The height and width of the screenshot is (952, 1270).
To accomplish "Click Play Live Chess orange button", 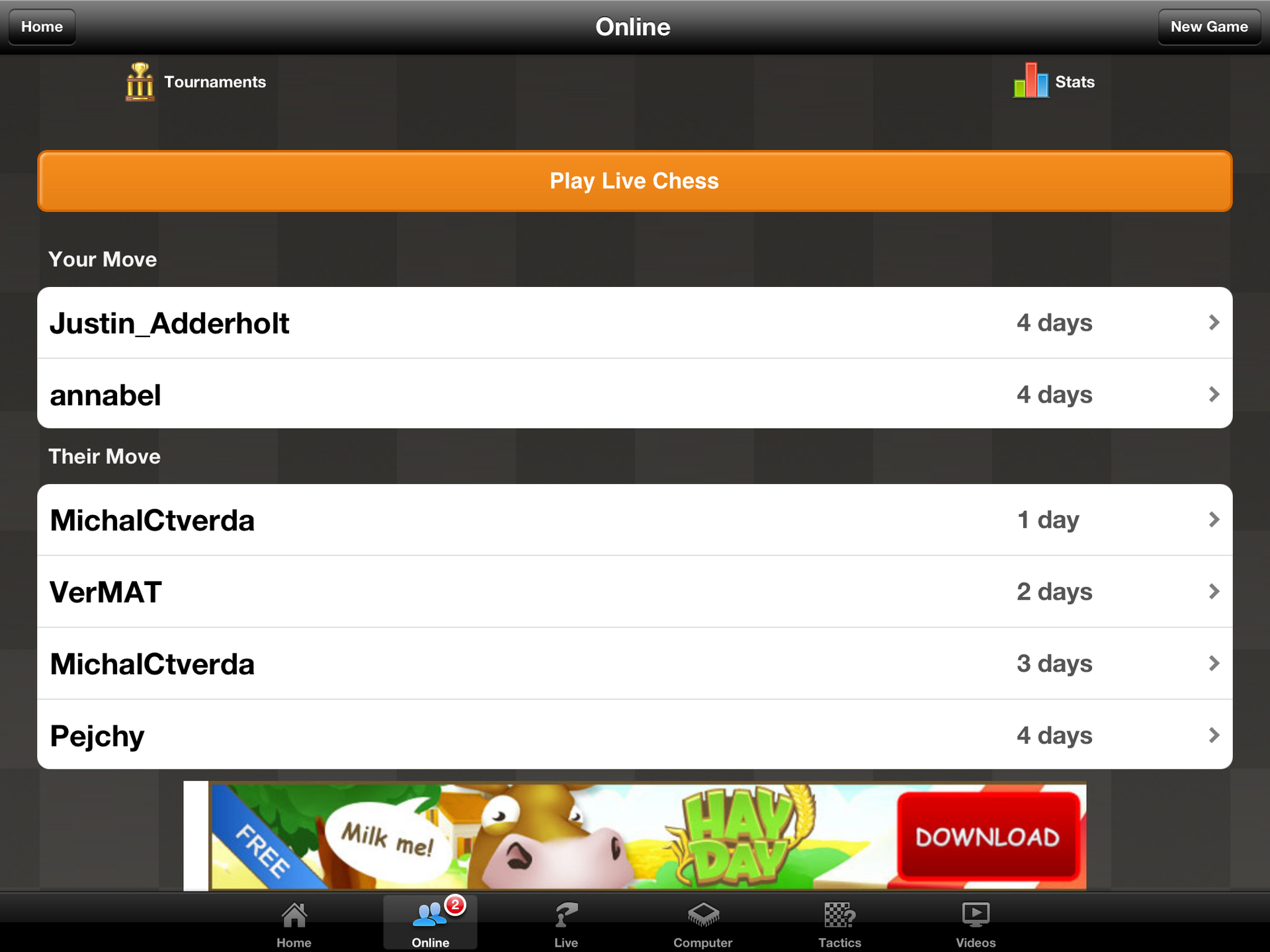I will (x=635, y=181).
